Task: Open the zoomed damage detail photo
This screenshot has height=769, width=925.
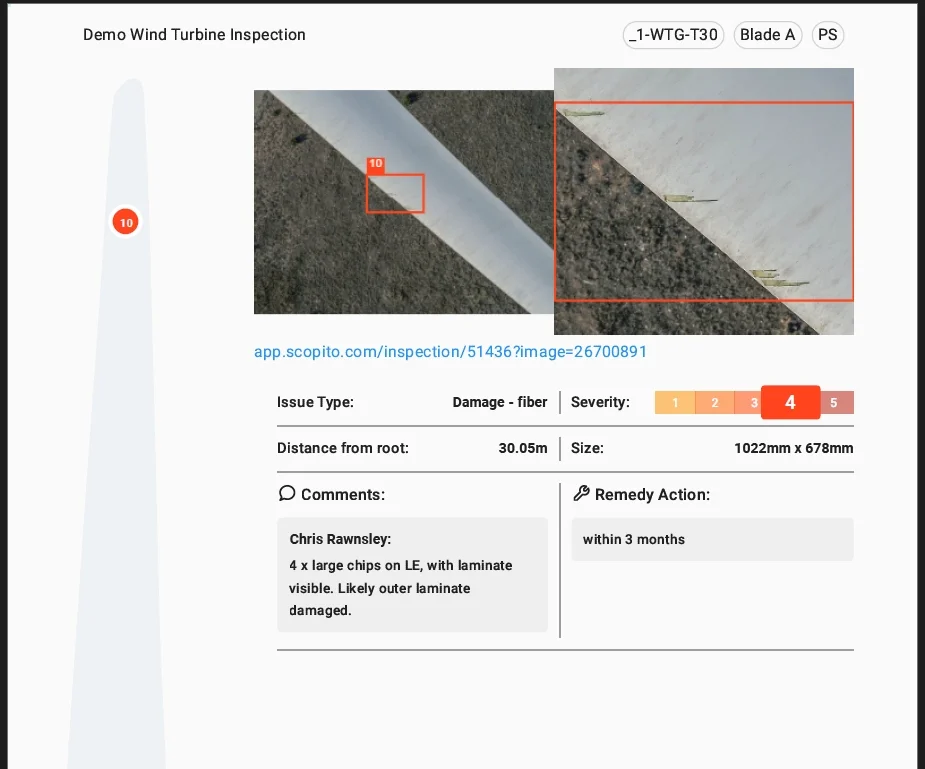Action: pyautogui.click(x=703, y=201)
